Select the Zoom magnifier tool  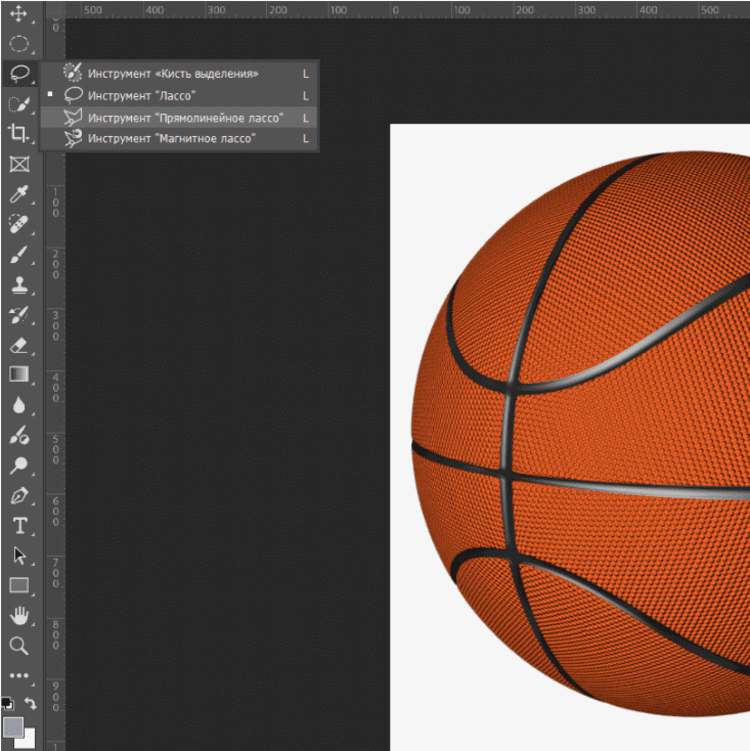(x=19, y=646)
